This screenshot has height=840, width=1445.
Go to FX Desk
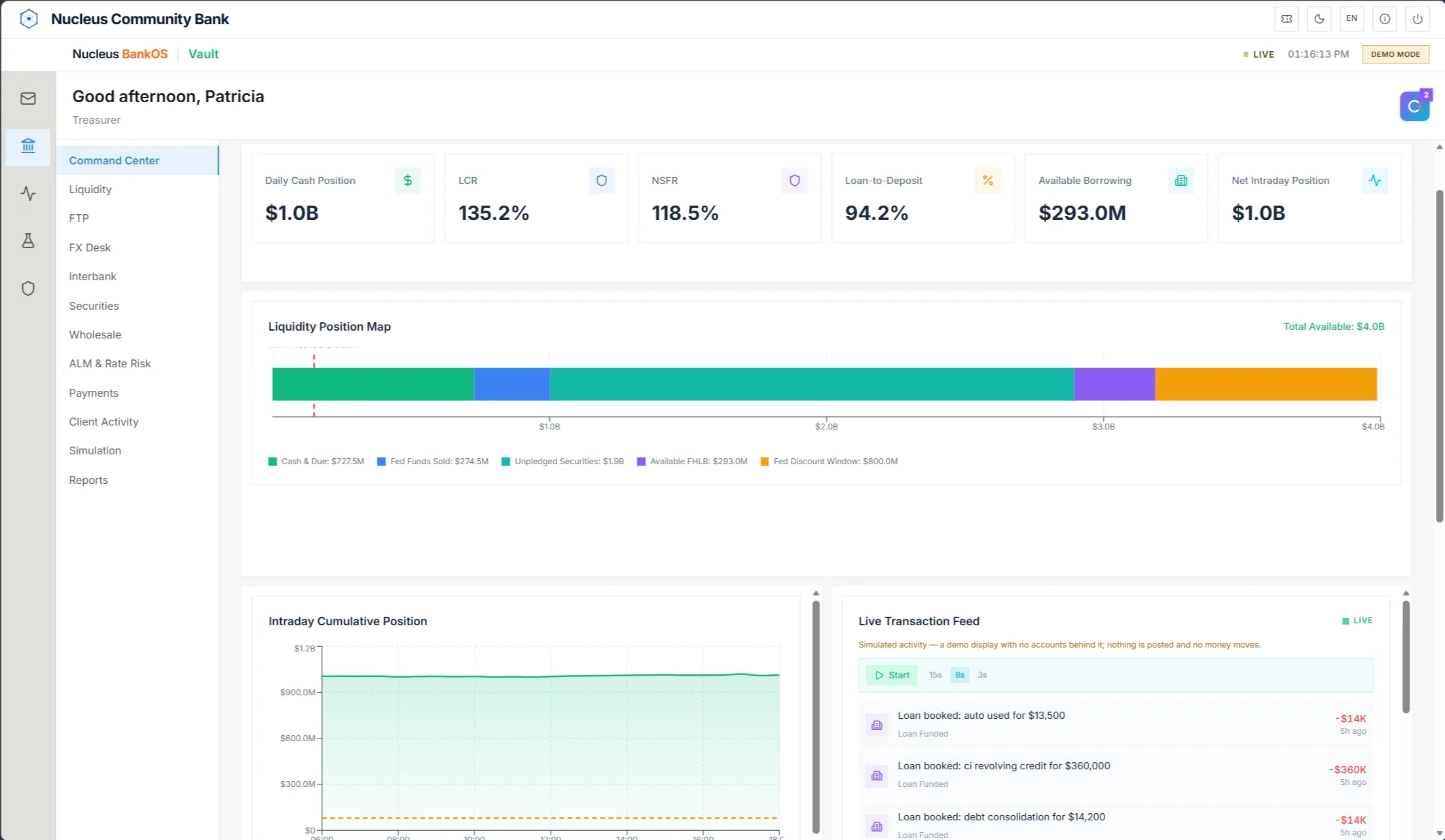coord(137,247)
